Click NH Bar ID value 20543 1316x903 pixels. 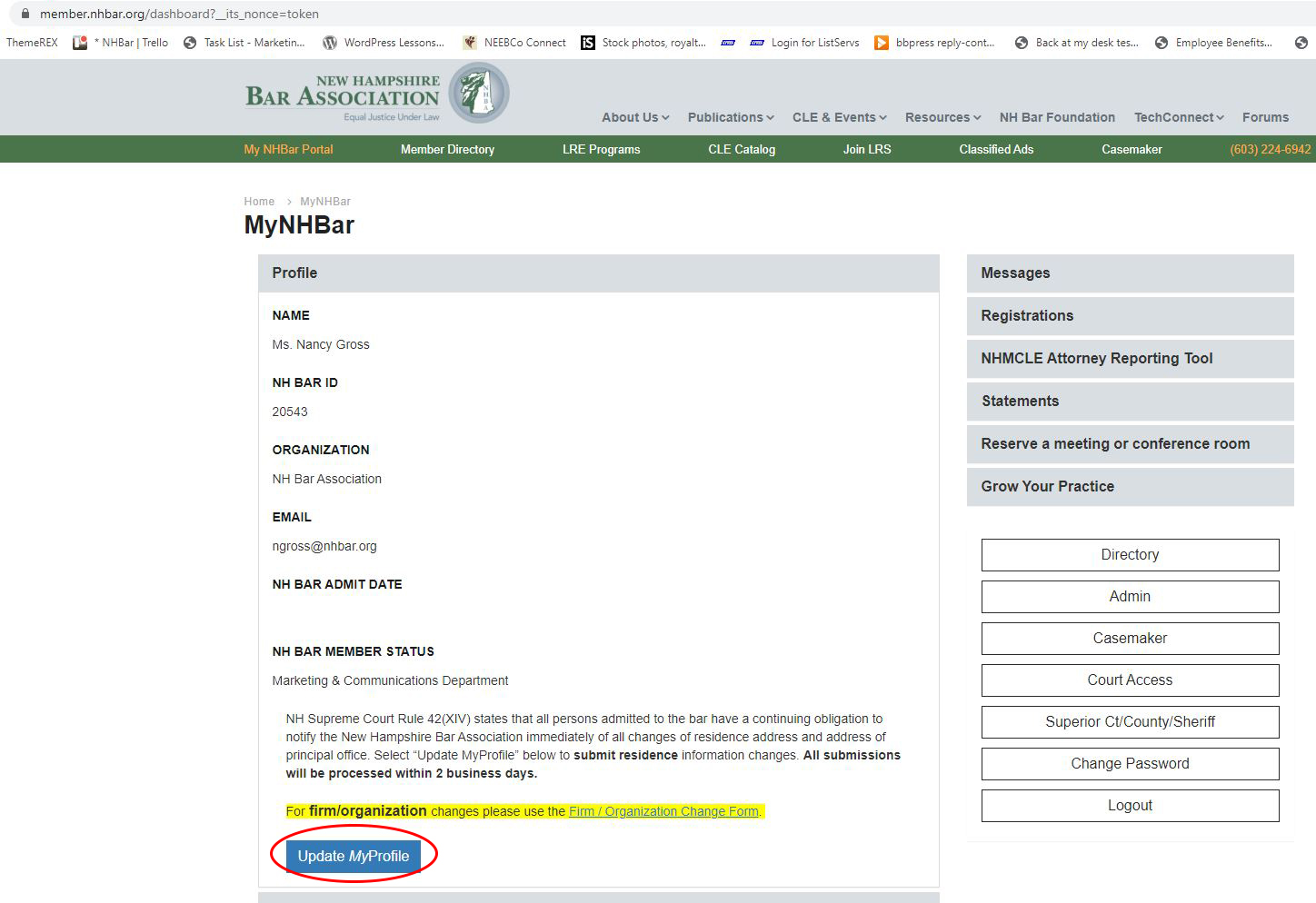tap(290, 412)
